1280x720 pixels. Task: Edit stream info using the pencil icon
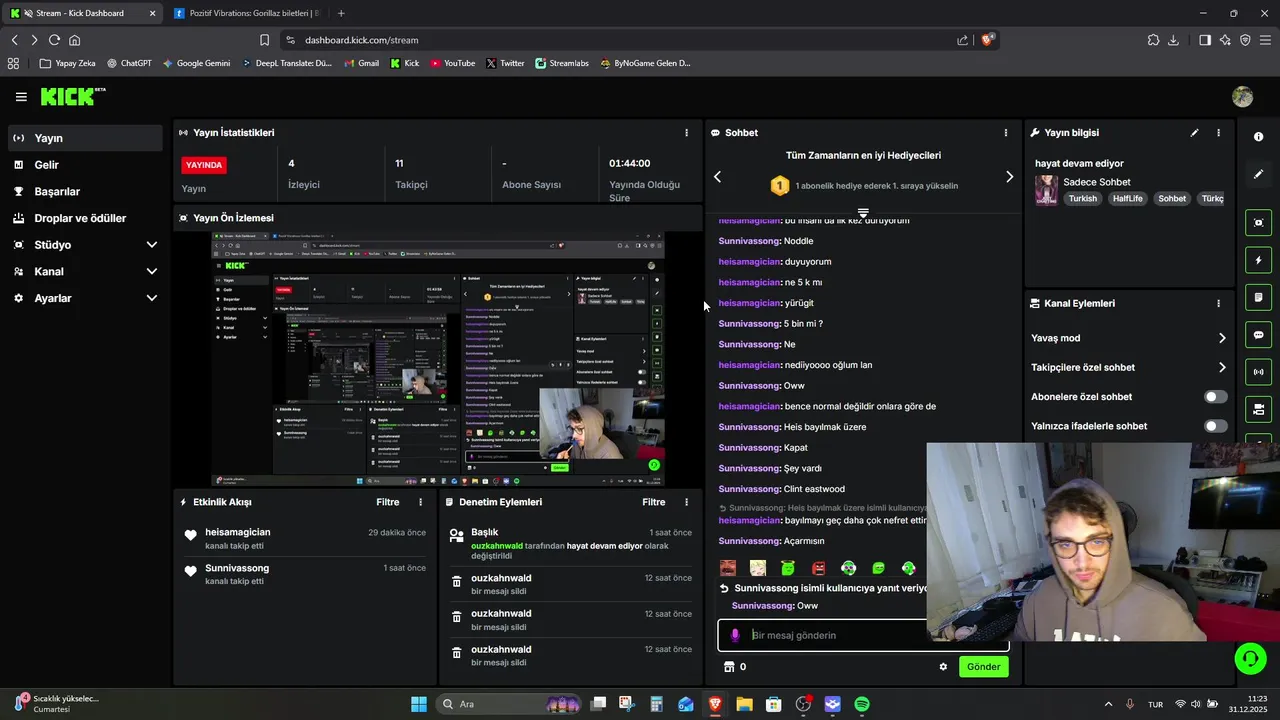click(x=1194, y=133)
